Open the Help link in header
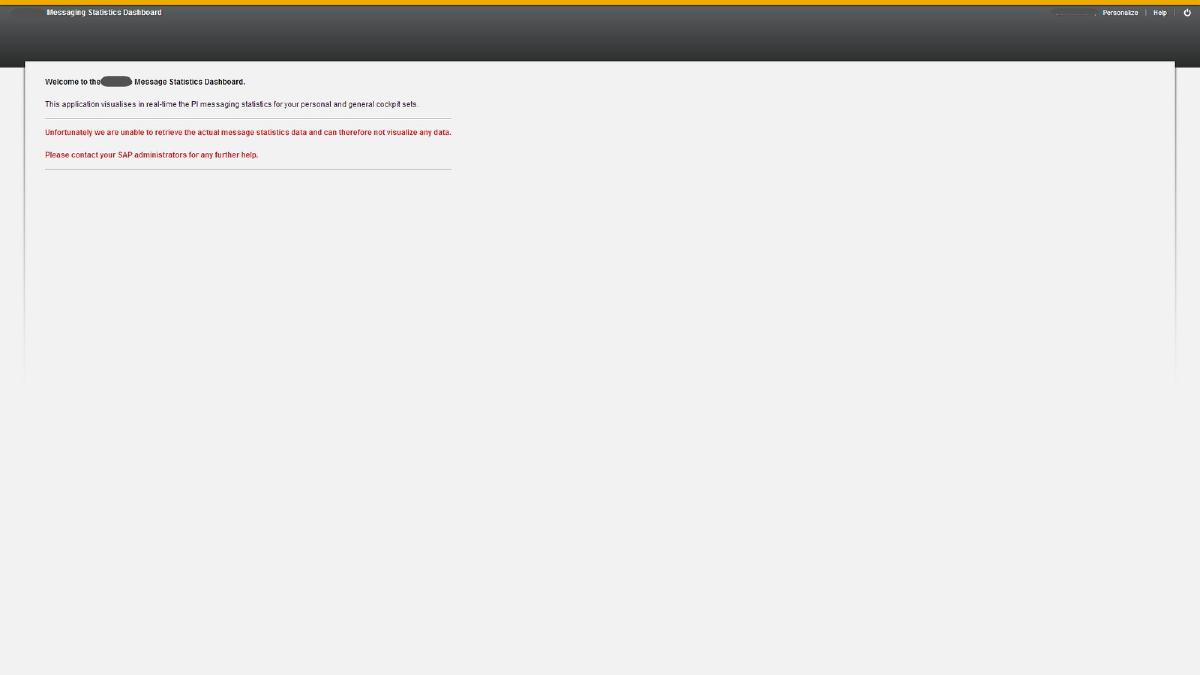 coord(1159,13)
